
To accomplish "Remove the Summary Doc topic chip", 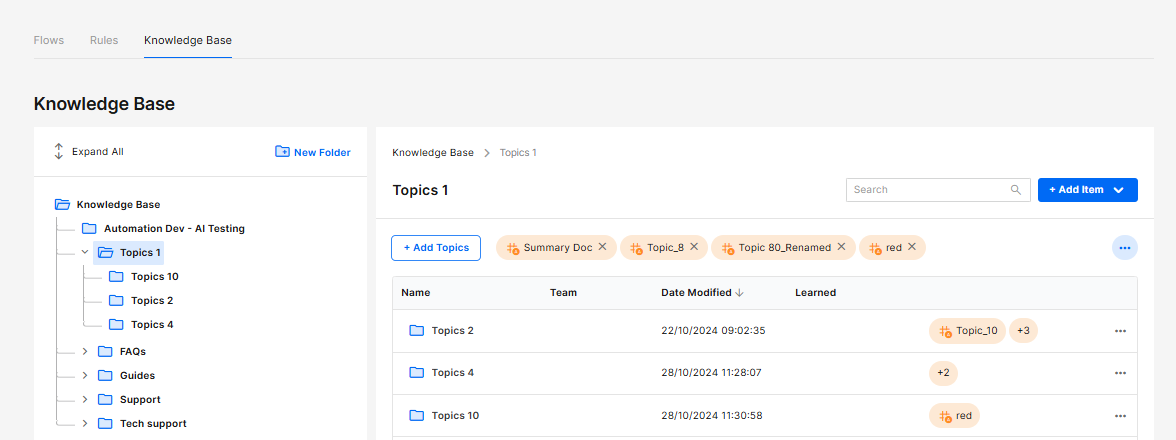I will coord(602,247).
